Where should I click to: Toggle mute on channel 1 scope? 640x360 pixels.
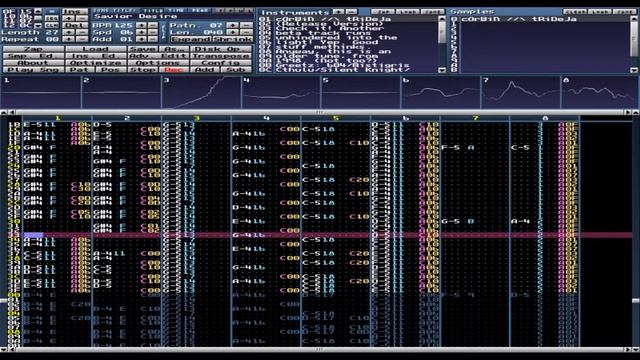click(x=41, y=92)
